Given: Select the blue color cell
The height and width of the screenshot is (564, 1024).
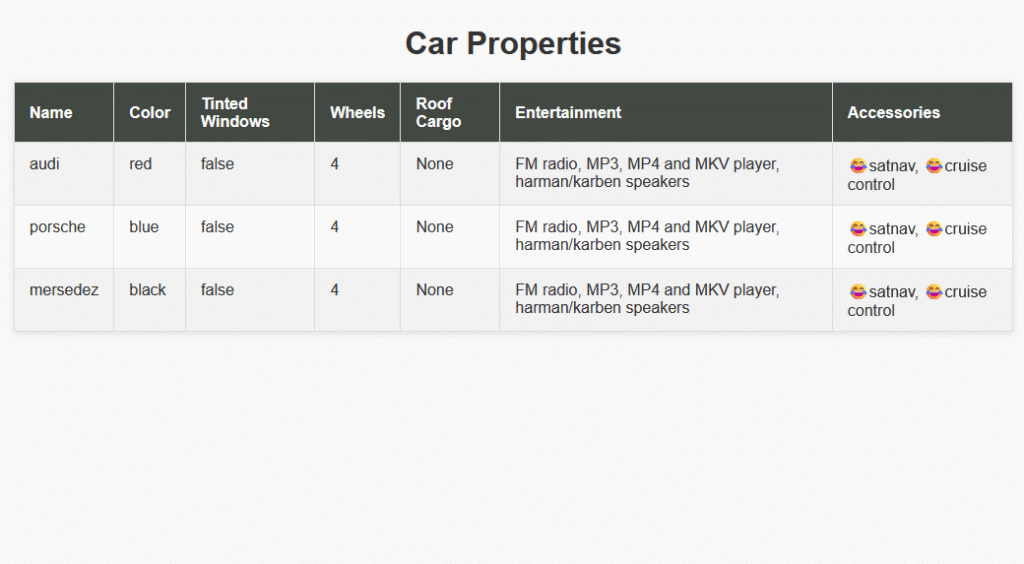Looking at the screenshot, I should (143, 227).
